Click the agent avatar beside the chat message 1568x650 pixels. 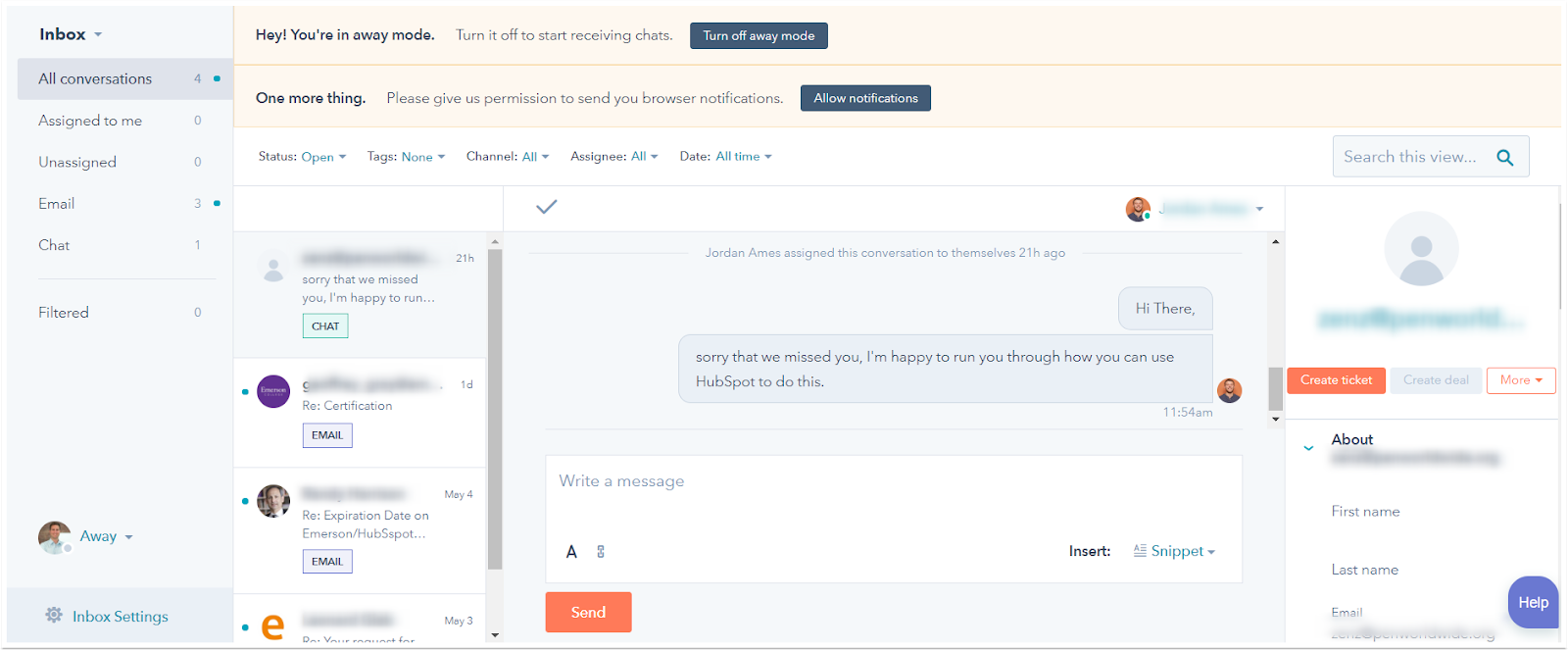(x=1229, y=390)
